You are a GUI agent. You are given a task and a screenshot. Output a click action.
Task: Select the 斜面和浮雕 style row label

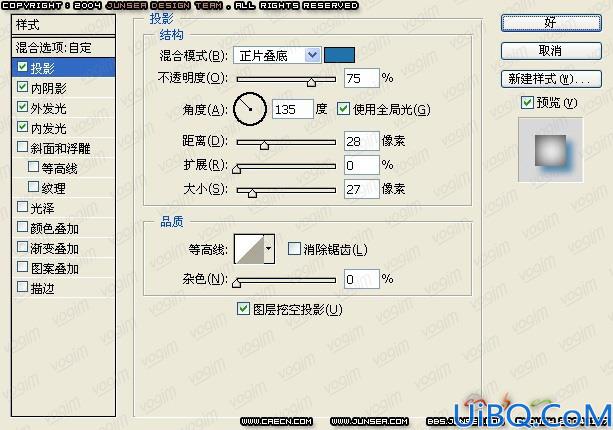point(61,148)
